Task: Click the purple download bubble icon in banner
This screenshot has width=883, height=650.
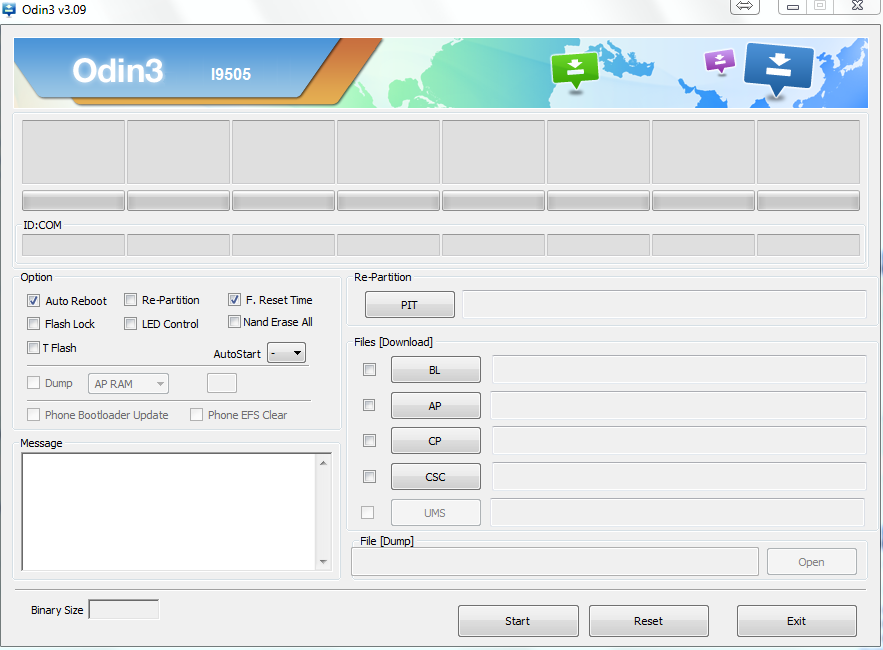Action: (x=720, y=61)
